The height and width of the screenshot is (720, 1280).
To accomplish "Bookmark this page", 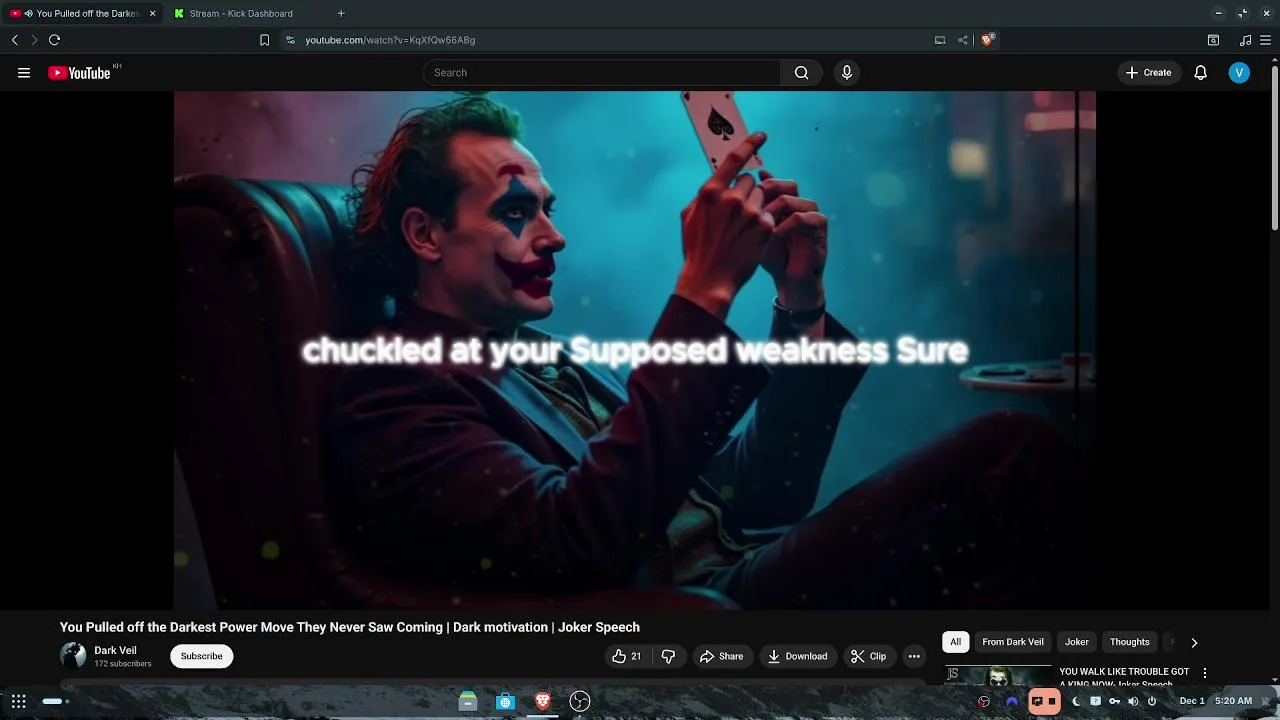I will point(264,40).
